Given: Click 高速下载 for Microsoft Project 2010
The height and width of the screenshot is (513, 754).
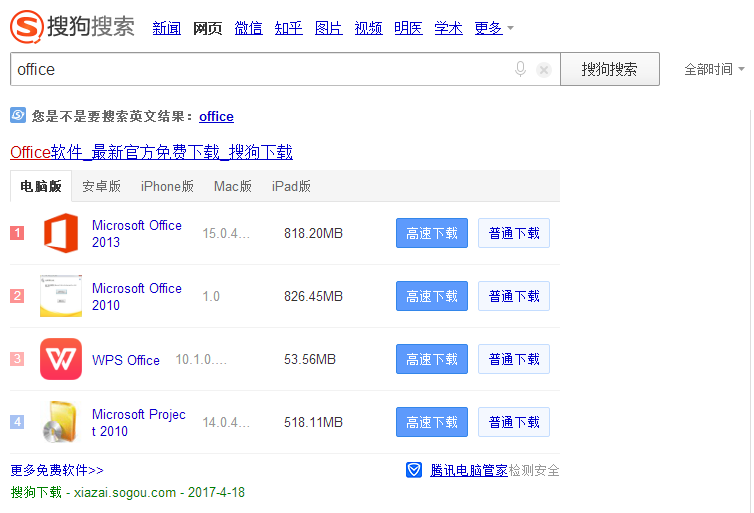Looking at the screenshot, I should pyautogui.click(x=432, y=422).
